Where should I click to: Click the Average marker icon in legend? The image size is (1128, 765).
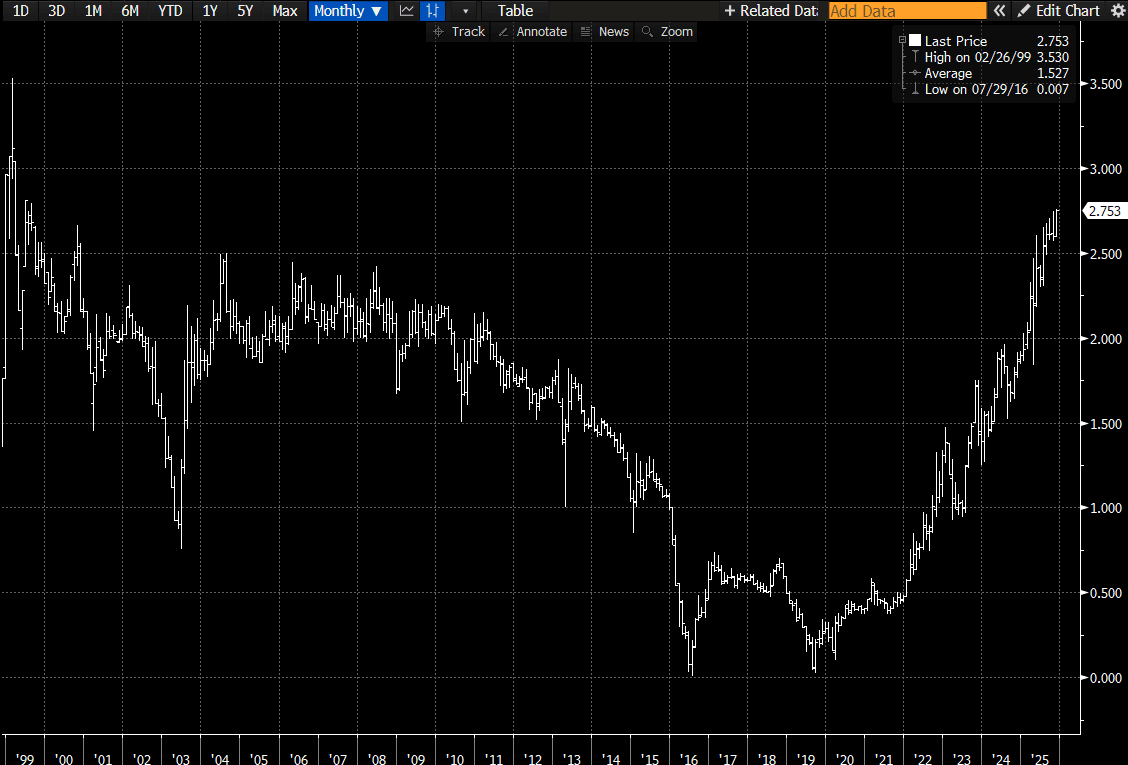(914, 73)
